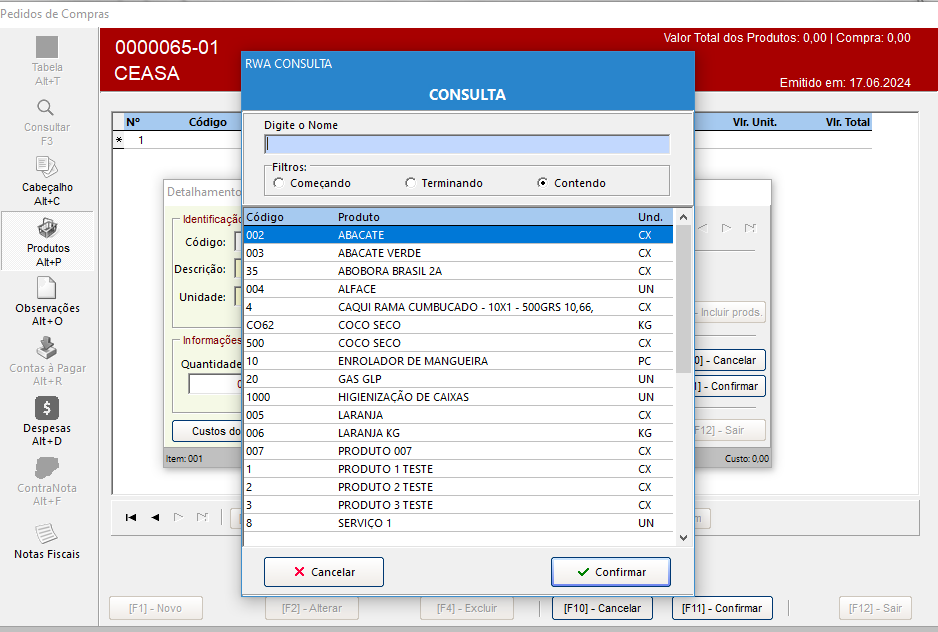This screenshot has height=632, width=938.
Task: Click the Contas à Pagar icon
Action: tap(47, 348)
